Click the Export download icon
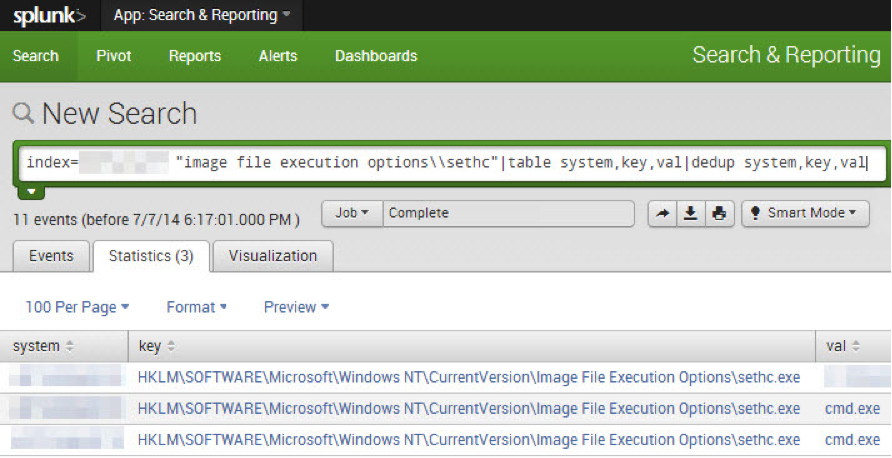This screenshot has height=458, width=892. point(691,213)
